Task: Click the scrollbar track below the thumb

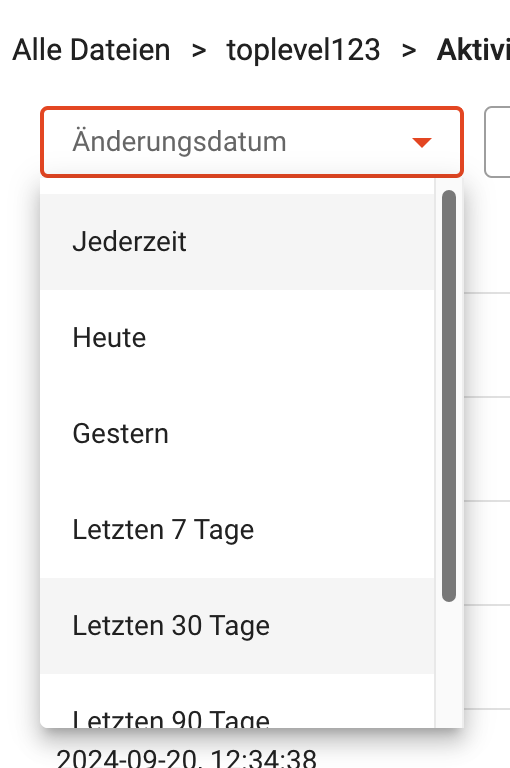Action: [x=449, y=665]
